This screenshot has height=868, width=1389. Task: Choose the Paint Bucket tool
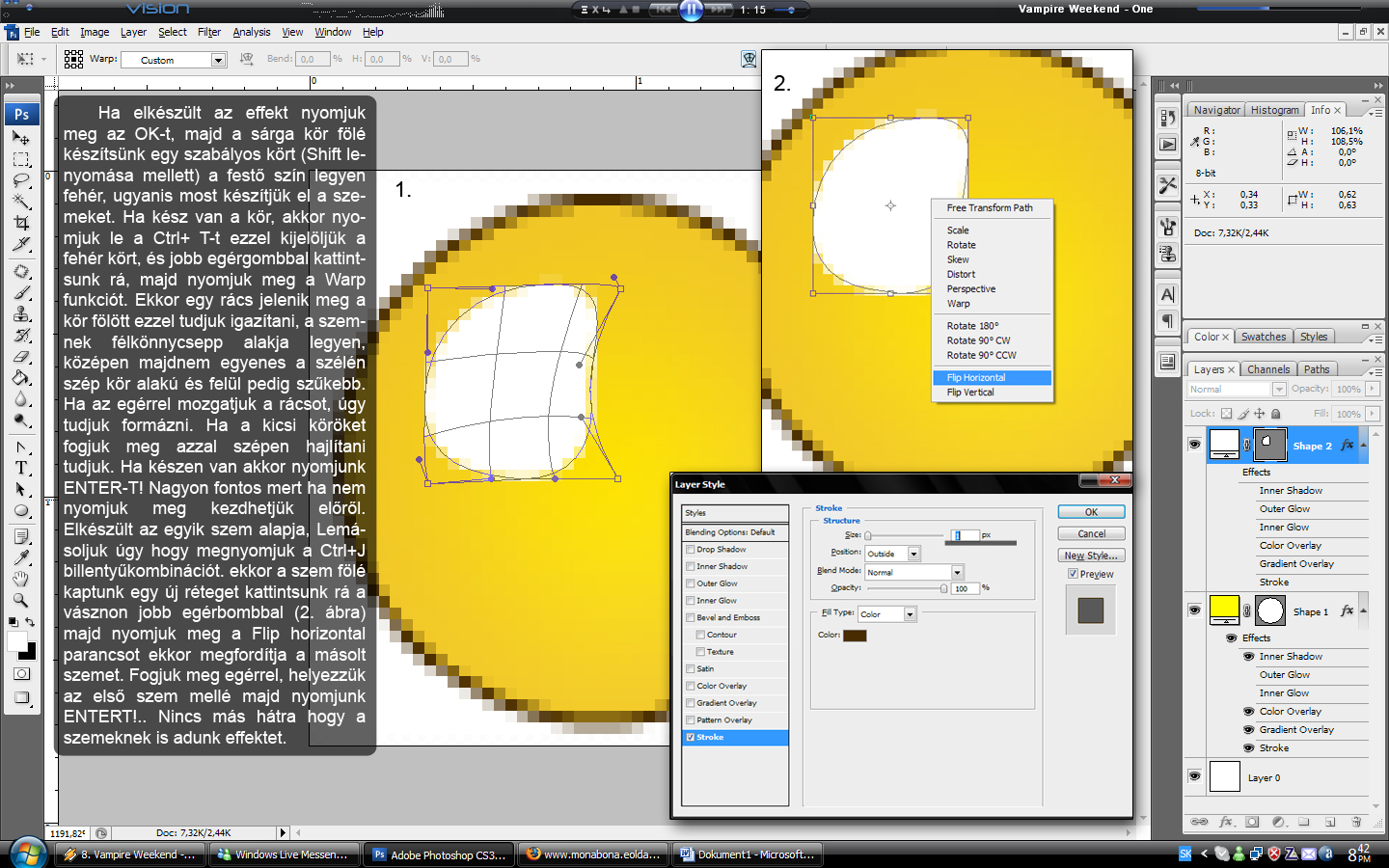(21, 378)
